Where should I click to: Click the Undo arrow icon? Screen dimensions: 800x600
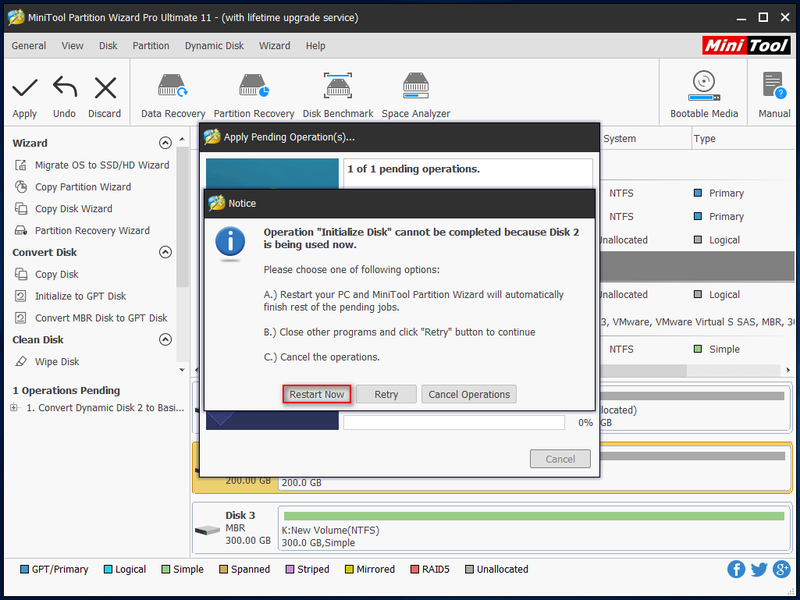pos(65,87)
